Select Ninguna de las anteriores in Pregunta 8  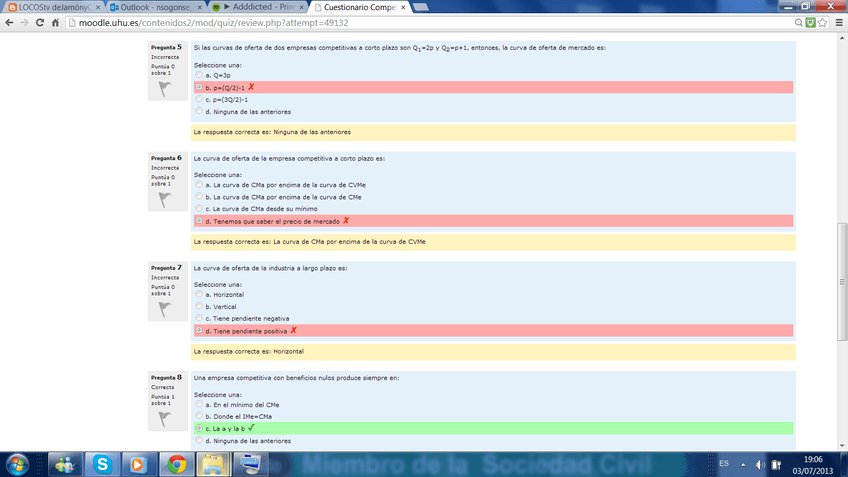pos(199,440)
